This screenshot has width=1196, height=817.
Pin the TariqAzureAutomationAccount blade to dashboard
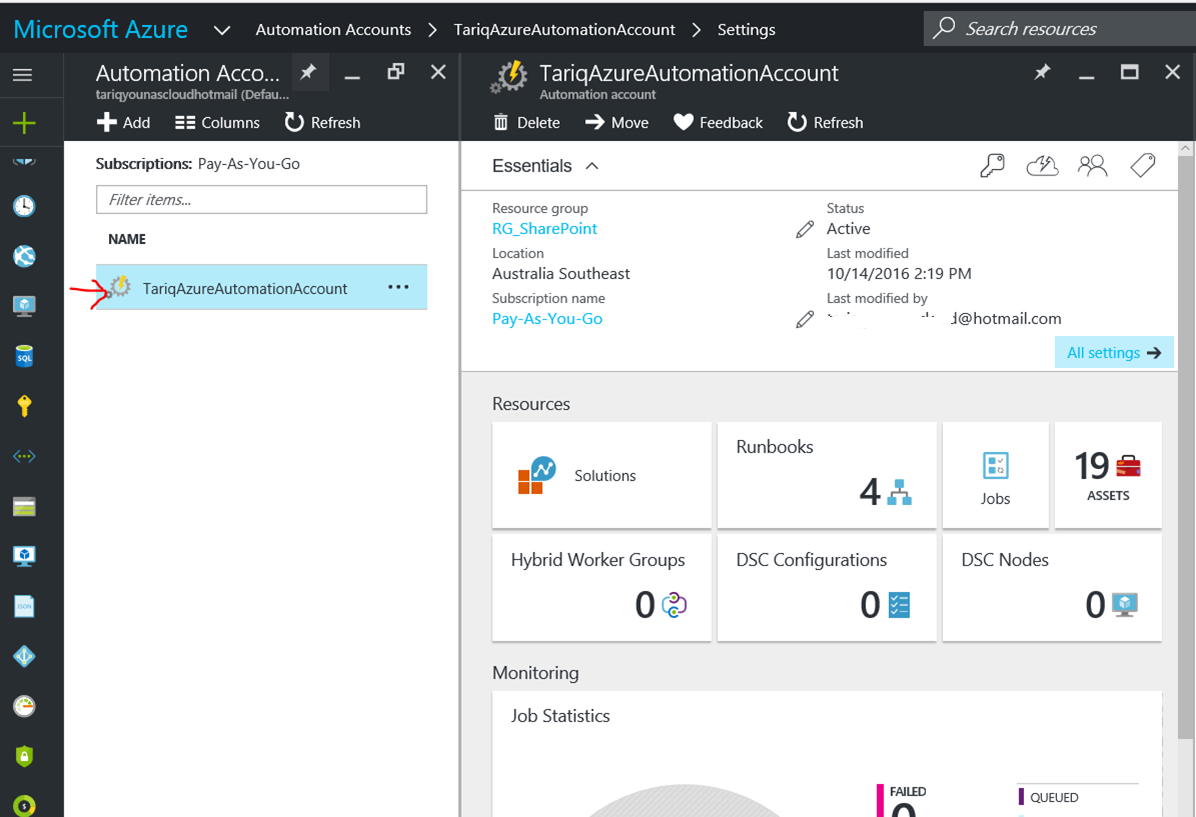pyautogui.click(x=1042, y=72)
